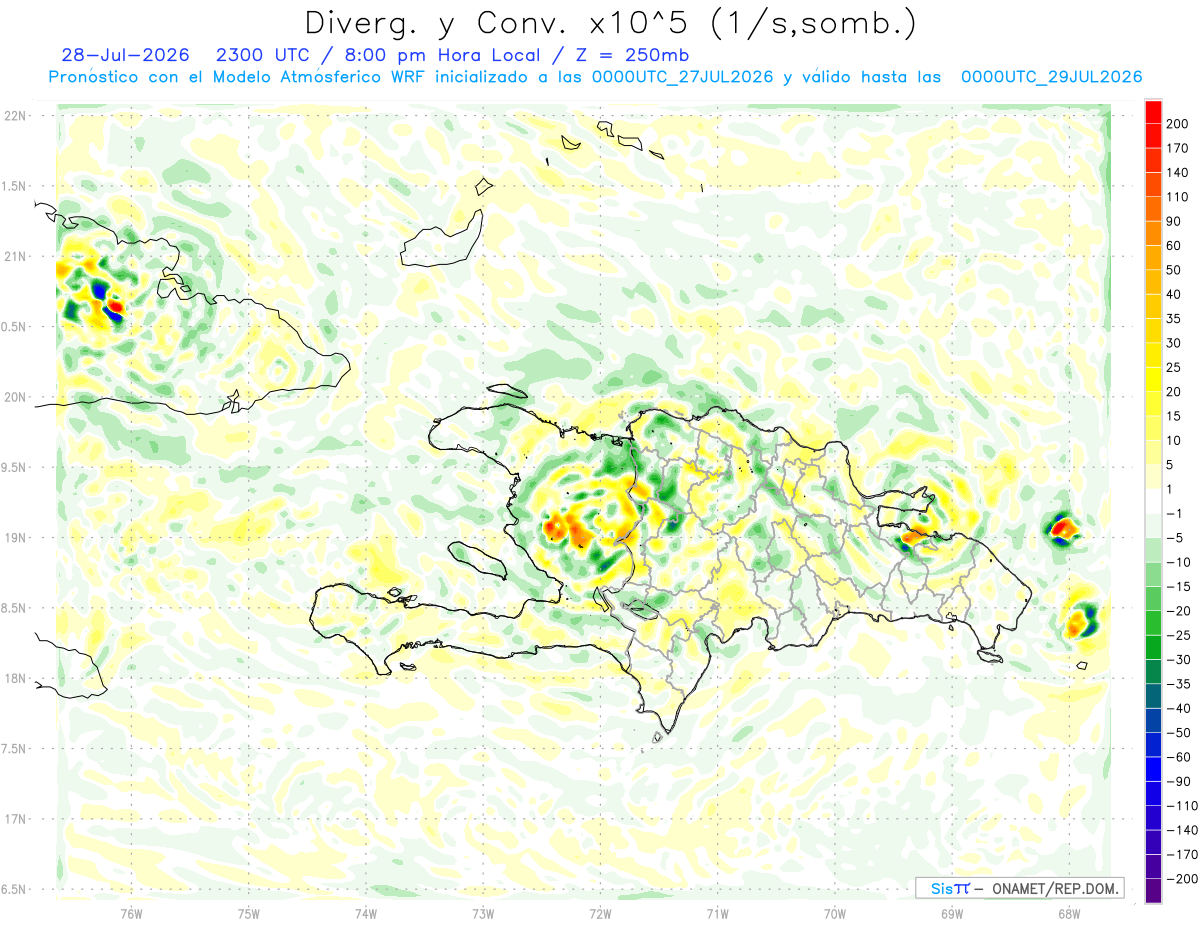1200x927 pixels.
Task: Click the colorbar band between 60 and 90
Action: tap(1153, 233)
